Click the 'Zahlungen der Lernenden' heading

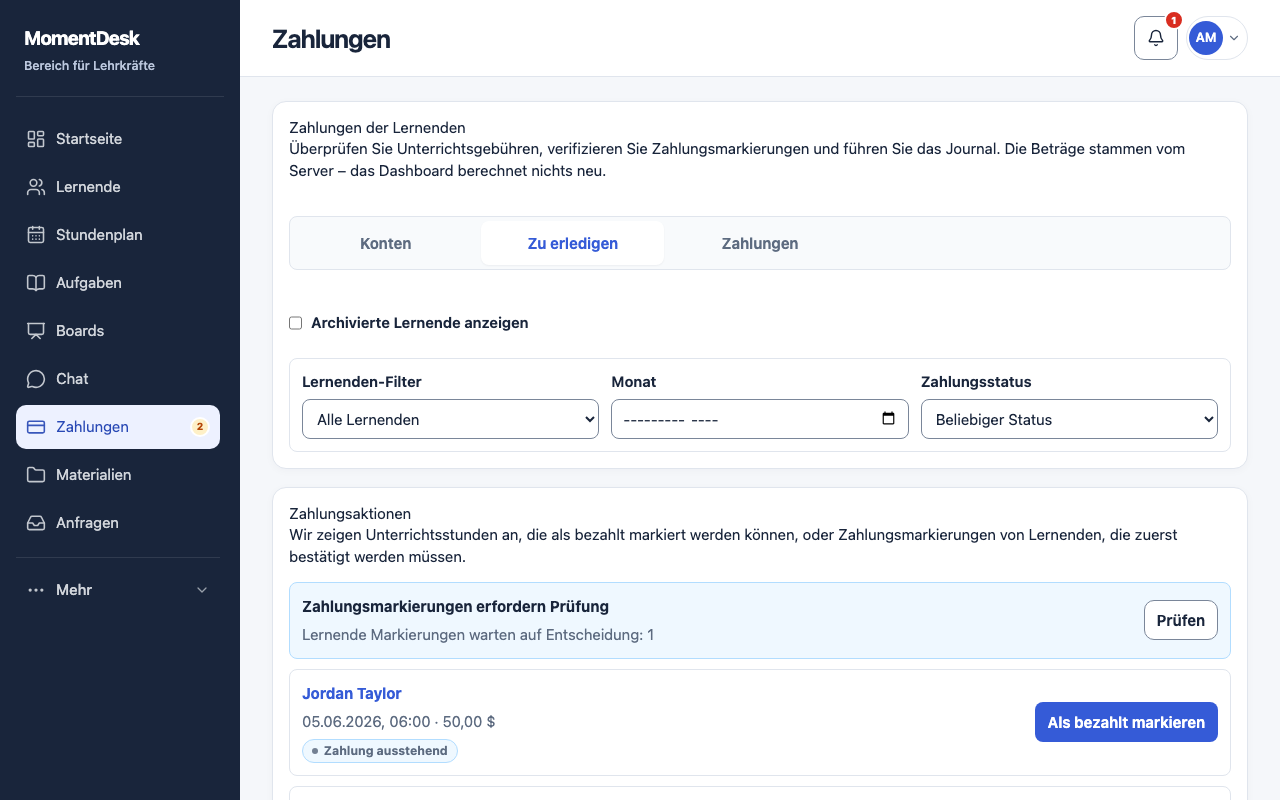coord(377,128)
